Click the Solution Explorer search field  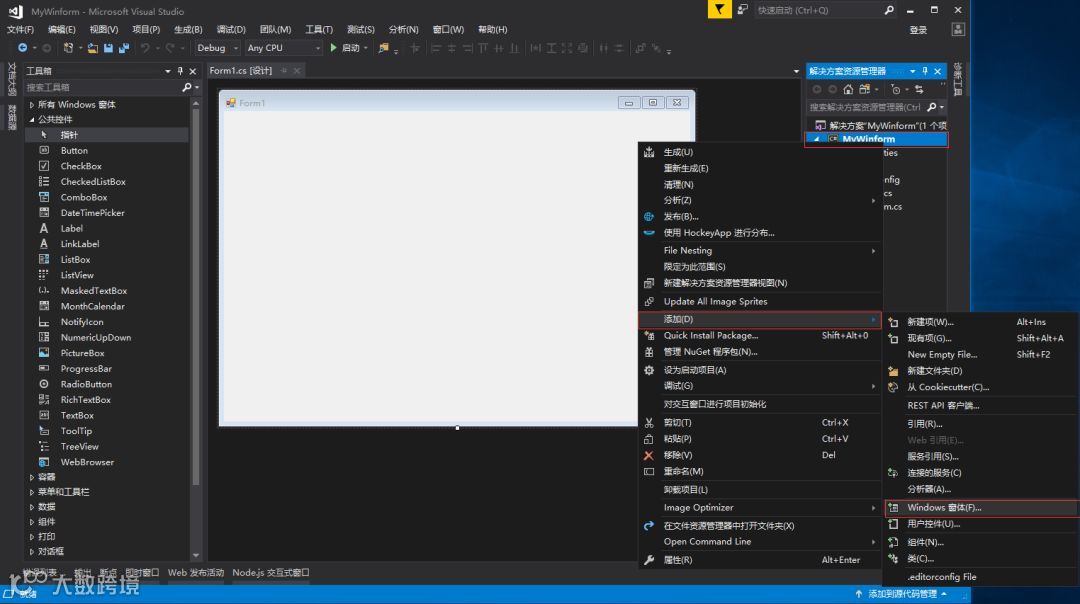tap(865, 107)
